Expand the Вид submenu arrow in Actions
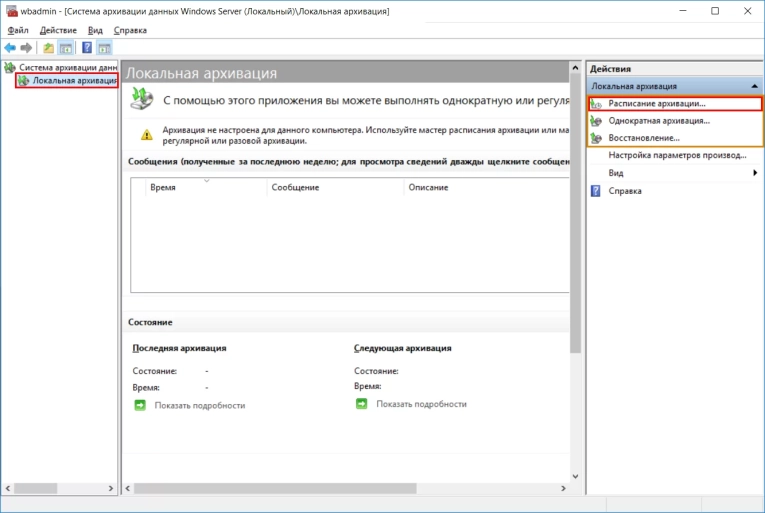765x513 pixels. (x=755, y=173)
